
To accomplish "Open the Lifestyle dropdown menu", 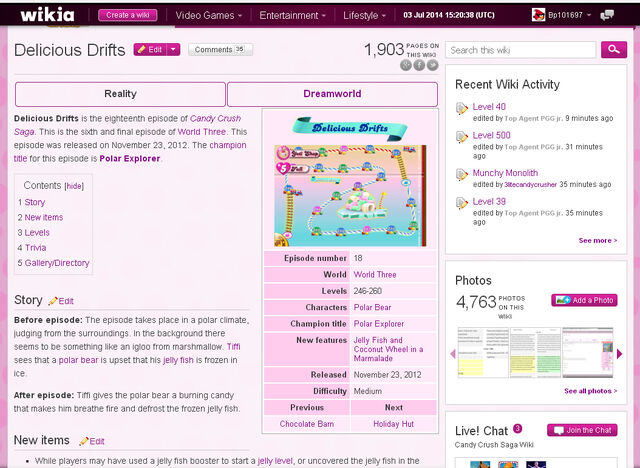I will [x=364, y=16].
